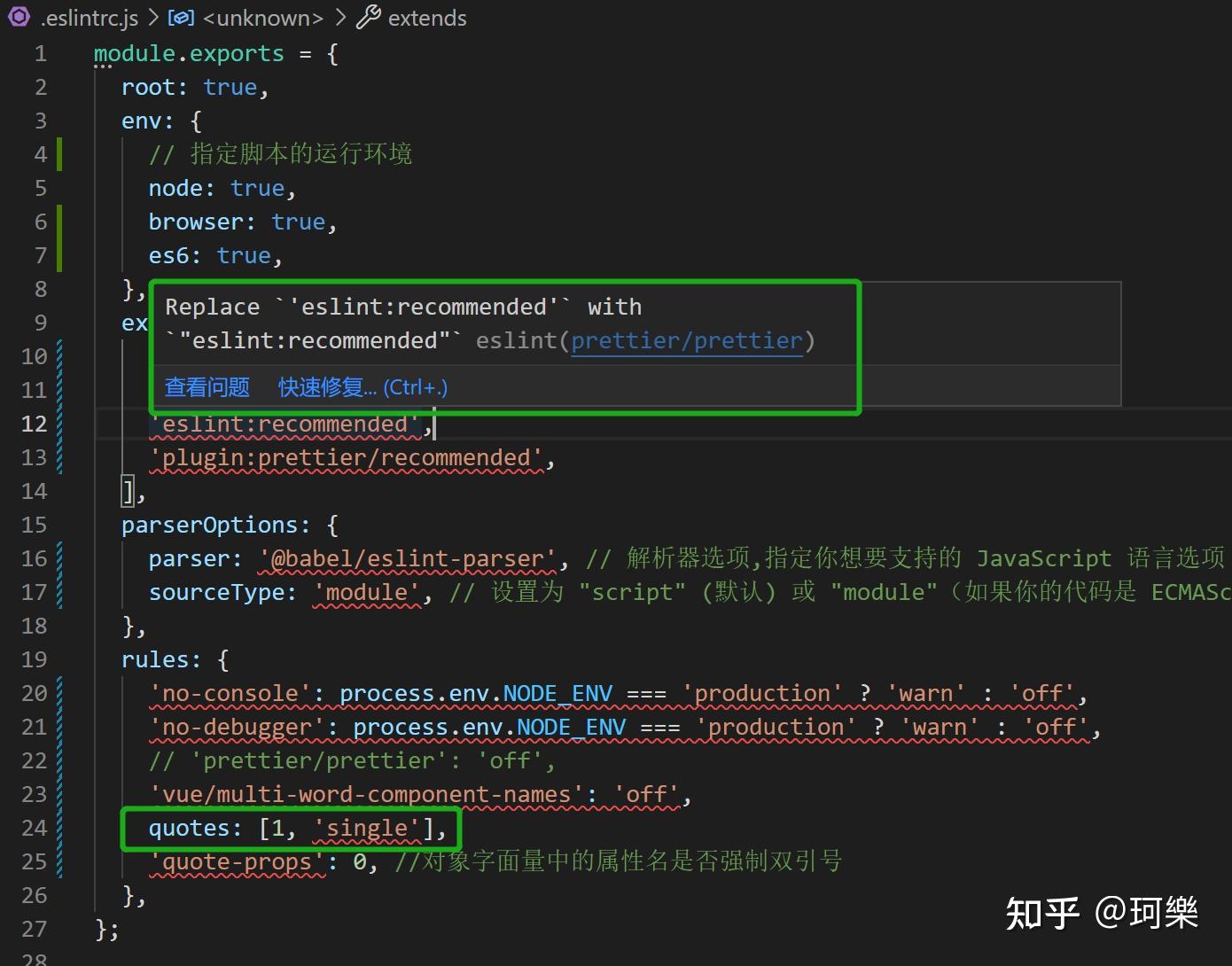
Task: Click the wrench icon beside extends
Action: (368, 17)
